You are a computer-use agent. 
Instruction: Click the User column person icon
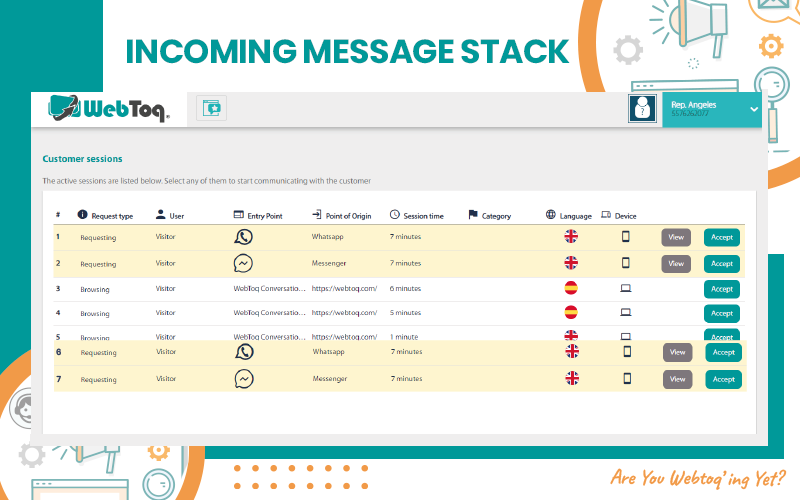point(160,215)
